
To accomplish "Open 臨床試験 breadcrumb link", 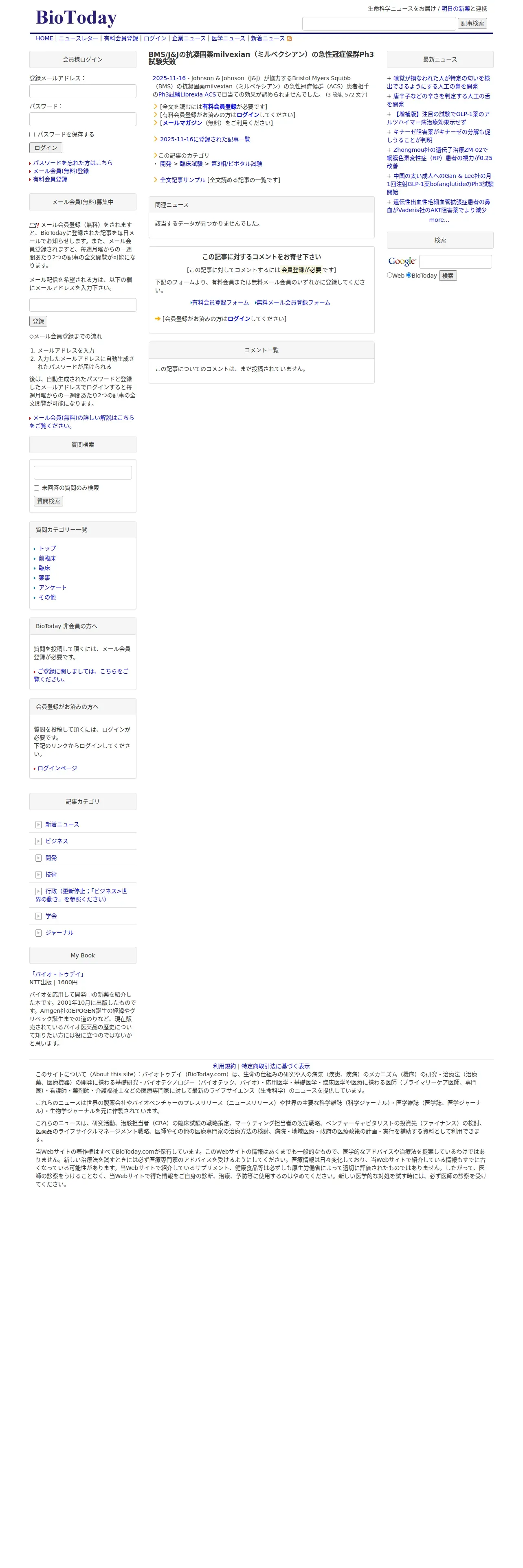I will [x=191, y=164].
